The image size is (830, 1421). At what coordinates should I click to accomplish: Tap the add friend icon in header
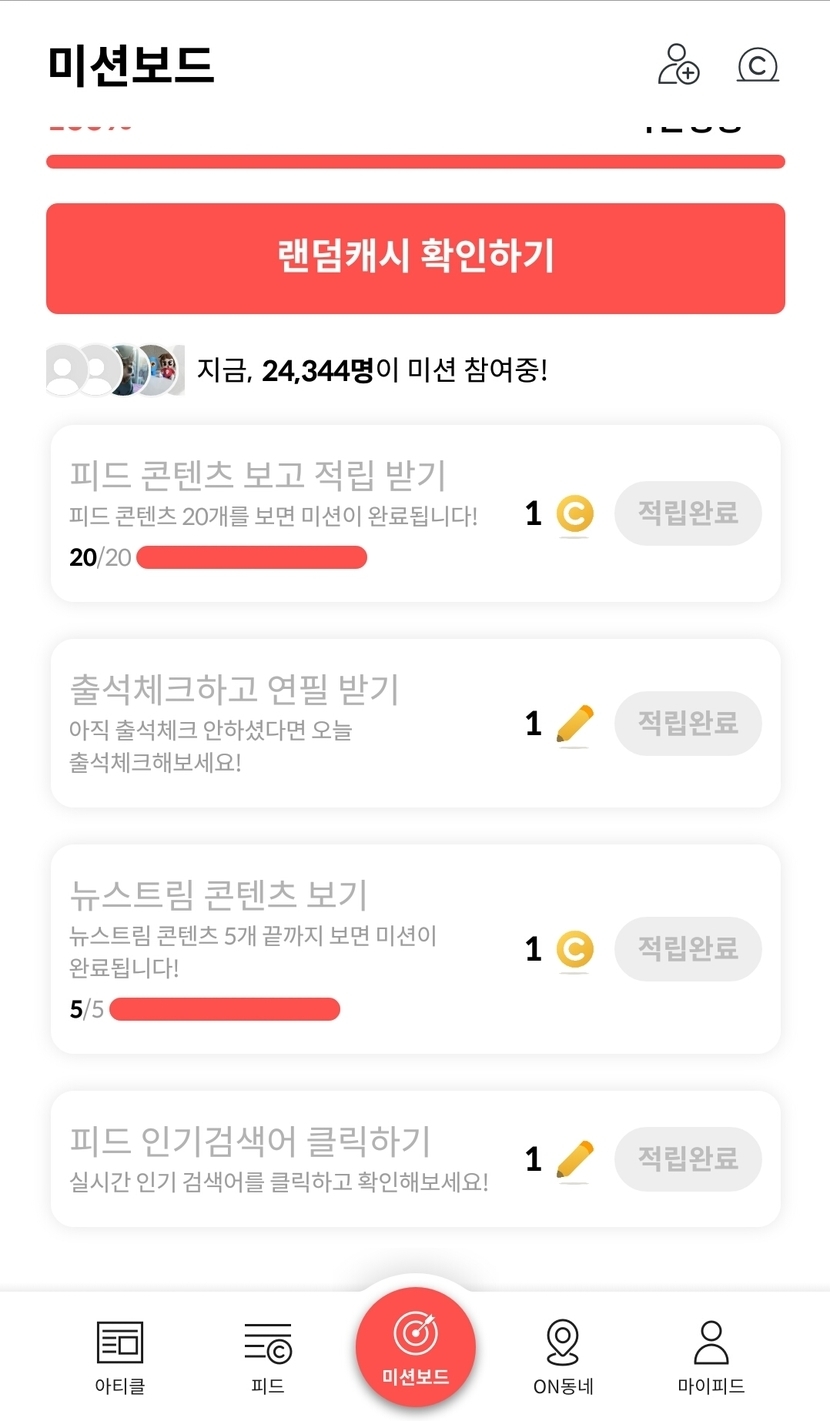[x=678, y=64]
